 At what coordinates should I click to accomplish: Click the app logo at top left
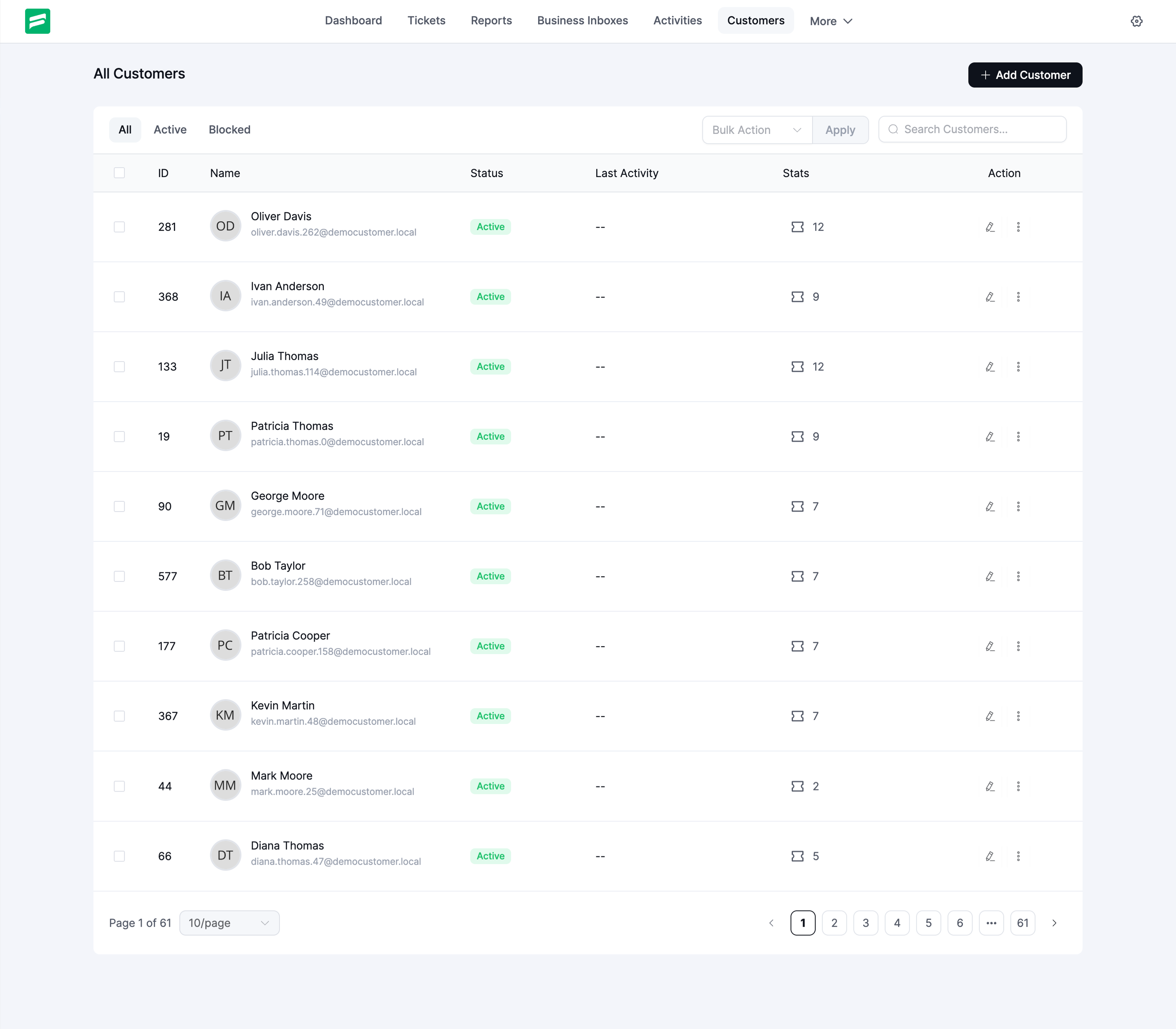(x=37, y=21)
